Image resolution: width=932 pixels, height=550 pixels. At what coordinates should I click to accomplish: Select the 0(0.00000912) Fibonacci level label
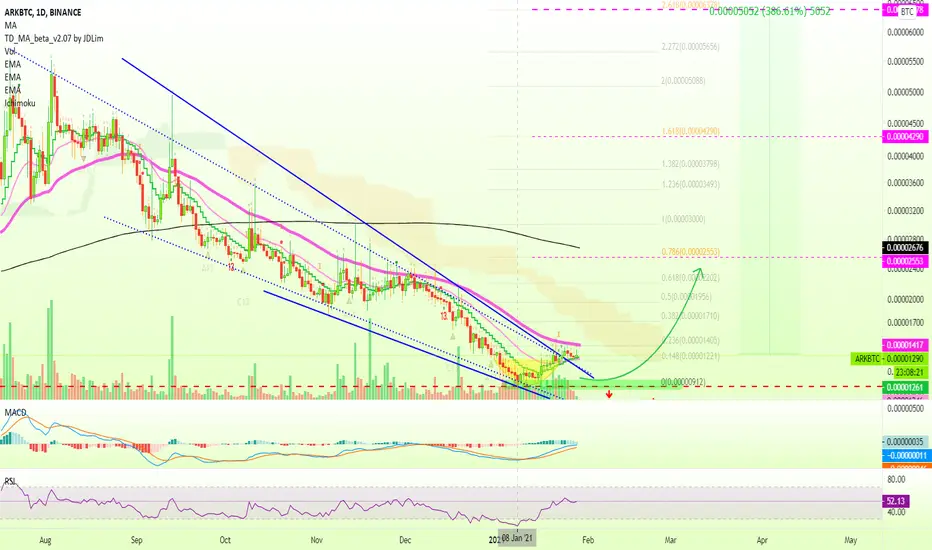(x=684, y=382)
